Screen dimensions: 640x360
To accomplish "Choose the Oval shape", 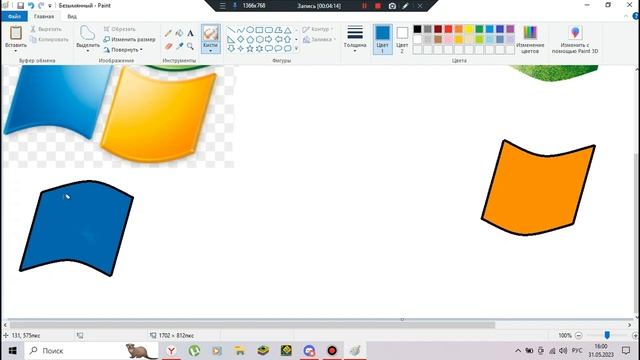I will point(250,30).
